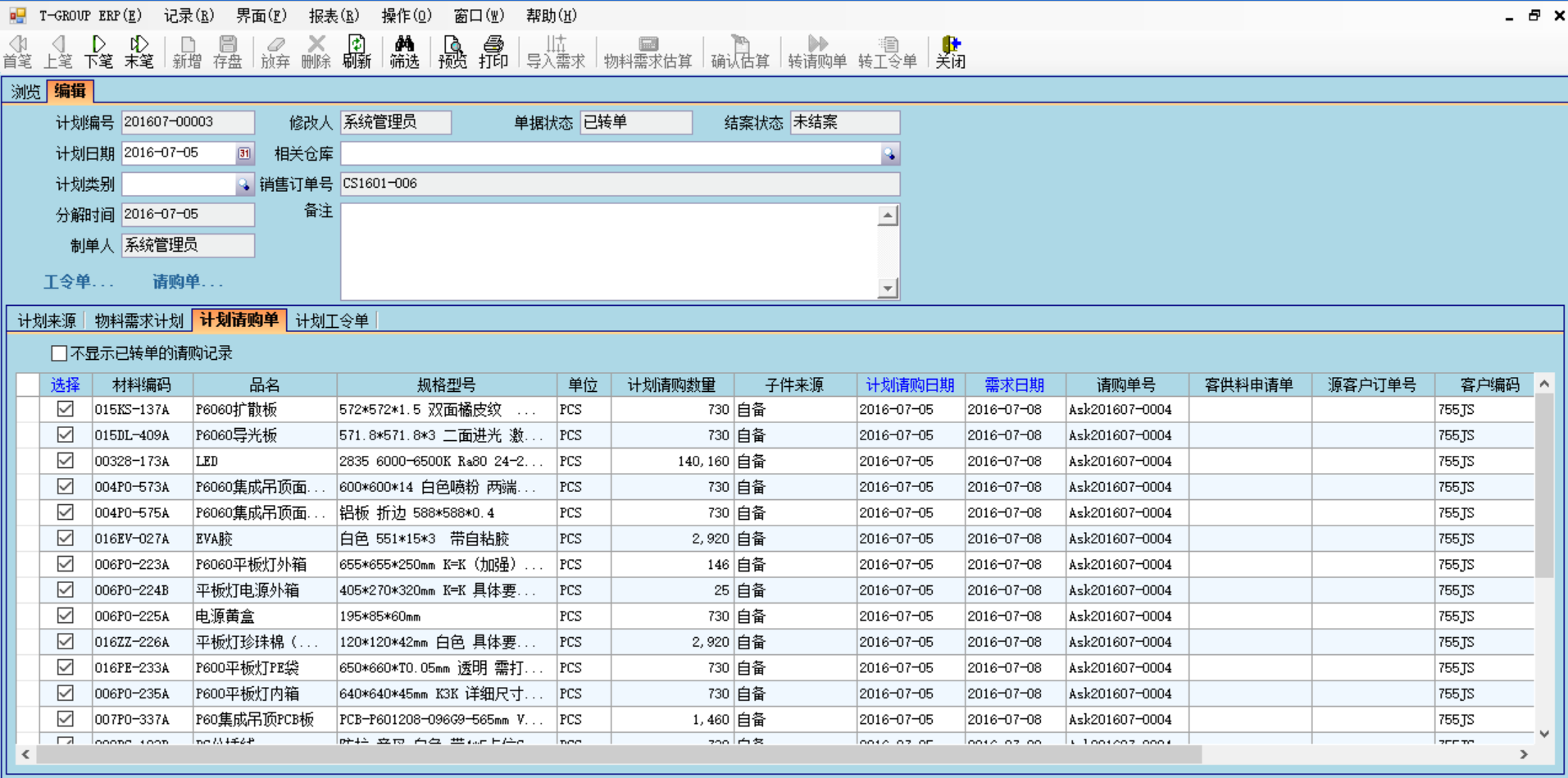Open the 帮助(H) menu
This screenshot has height=778, width=1568.
pyautogui.click(x=552, y=16)
